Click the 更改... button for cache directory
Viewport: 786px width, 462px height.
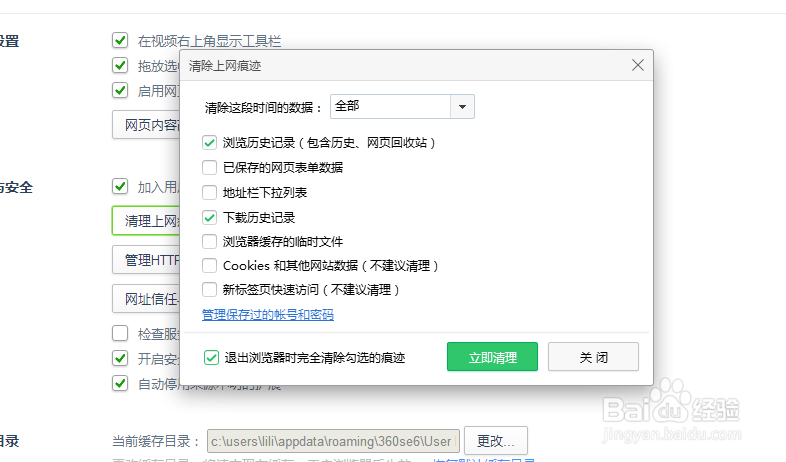click(x=496, y=441)
